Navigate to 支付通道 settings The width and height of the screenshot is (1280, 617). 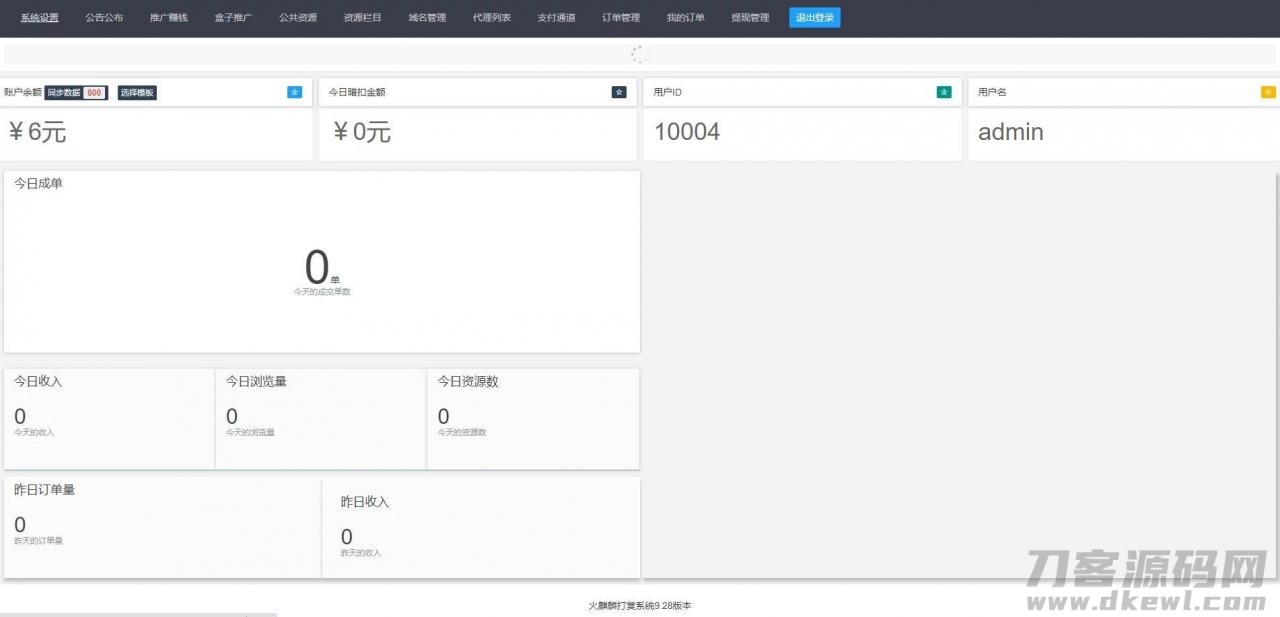(556, 17)
